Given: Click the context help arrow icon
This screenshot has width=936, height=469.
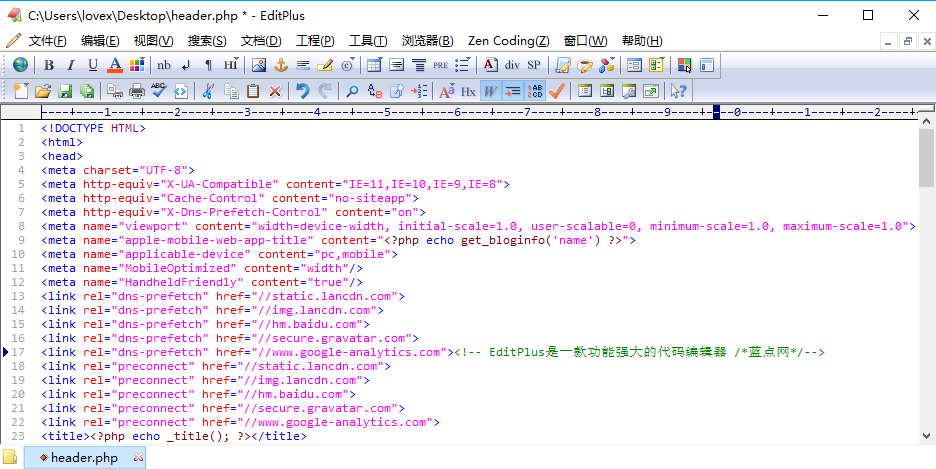Looking at the screenshot, I should [x=678, y=91].
